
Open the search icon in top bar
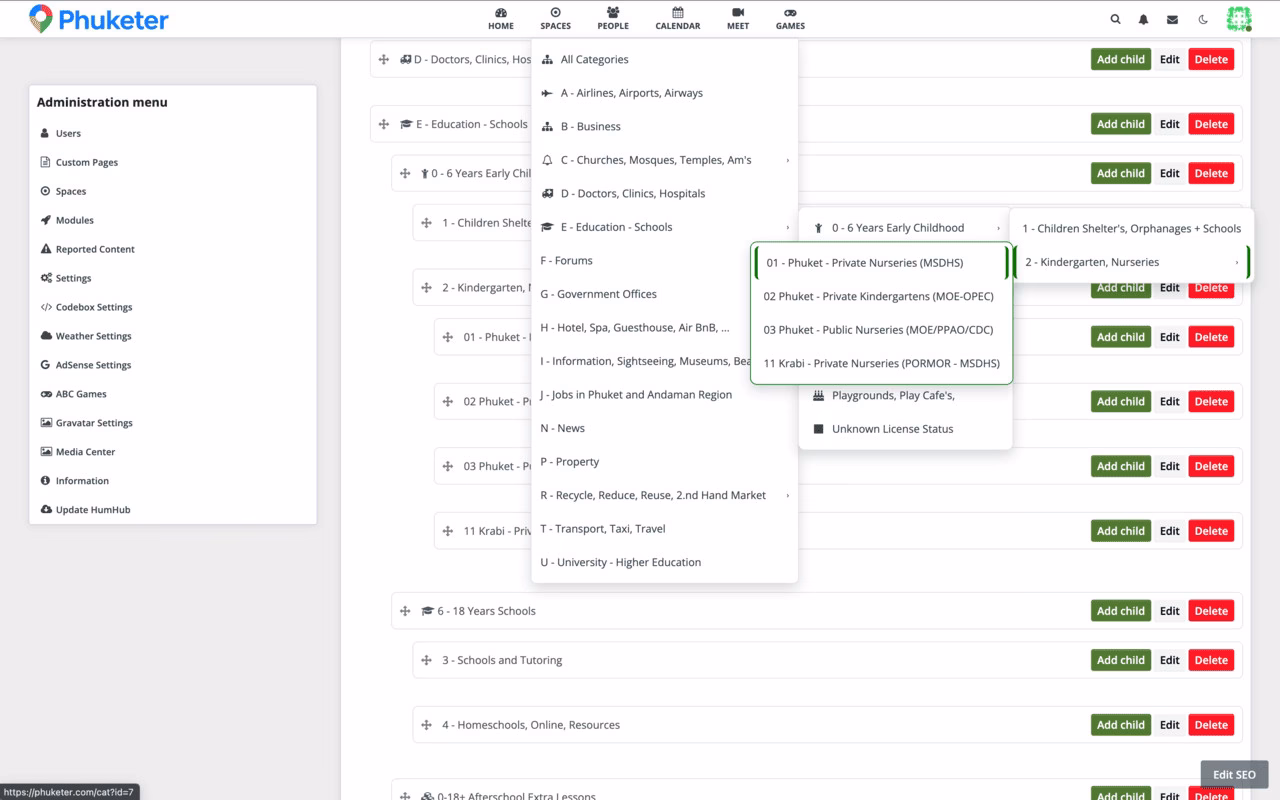[1116, 19]
